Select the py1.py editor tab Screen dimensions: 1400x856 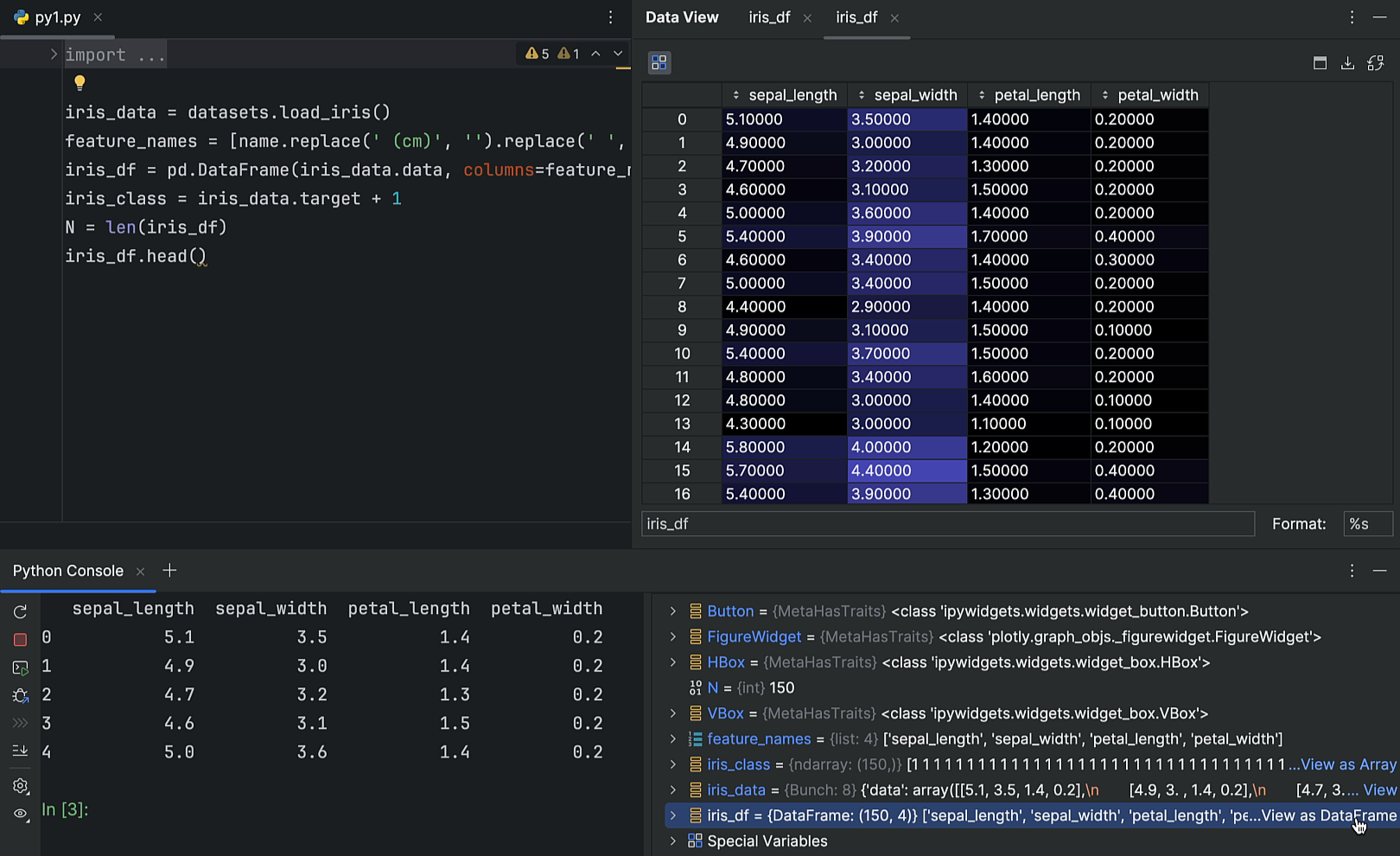(57, 17)
